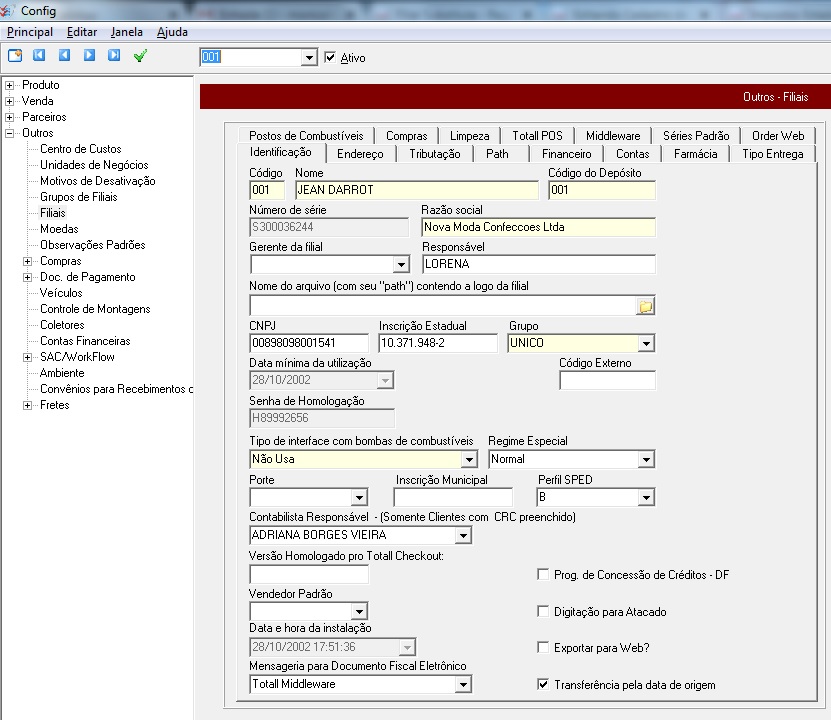The width and height of the screenshot is (831, 720).
Task: Go to the next record
Action: point(89,56)
